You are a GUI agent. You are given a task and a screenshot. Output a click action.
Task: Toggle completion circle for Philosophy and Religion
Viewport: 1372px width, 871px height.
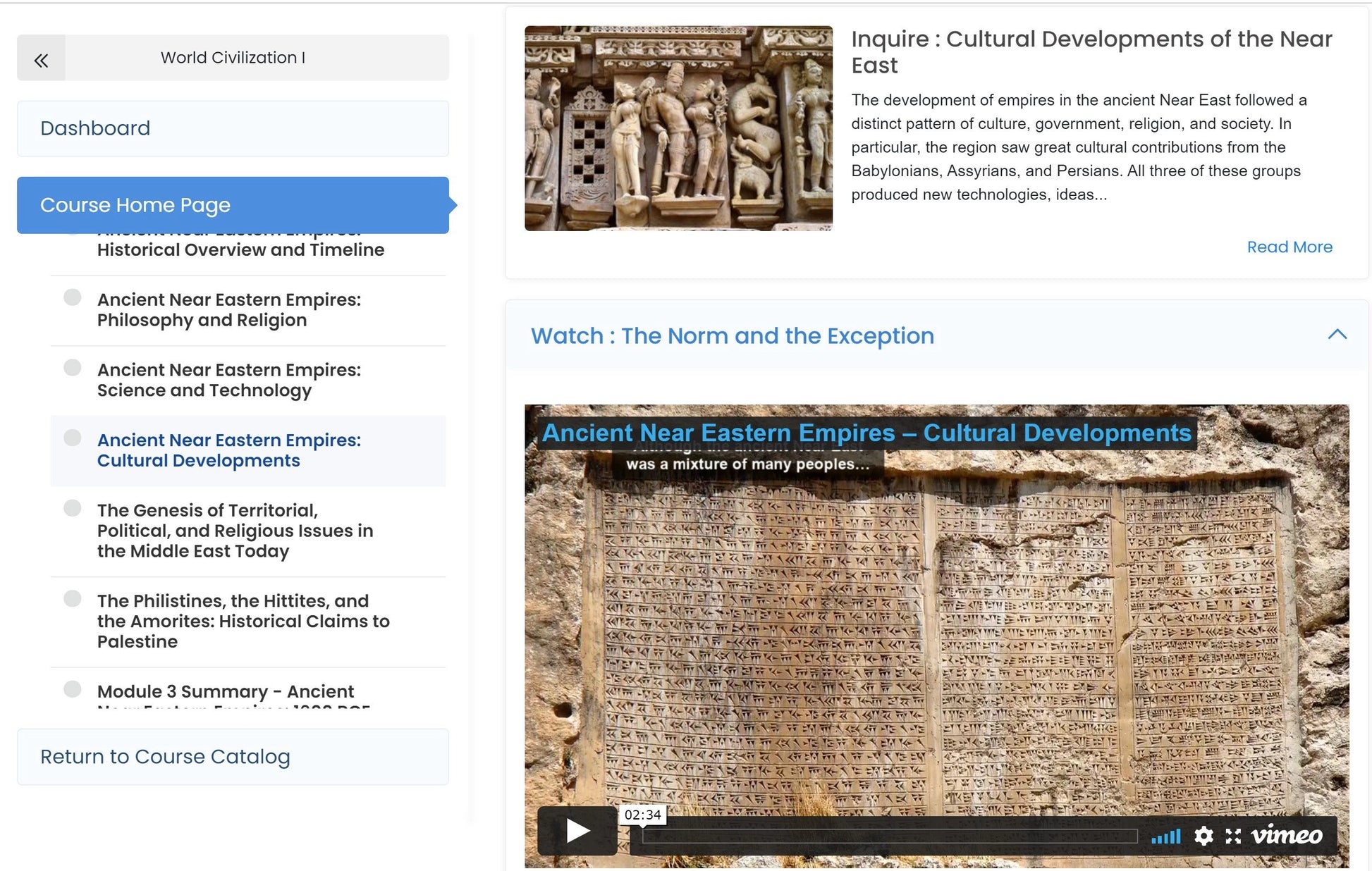pyautogui.click(x=73, y=297)
